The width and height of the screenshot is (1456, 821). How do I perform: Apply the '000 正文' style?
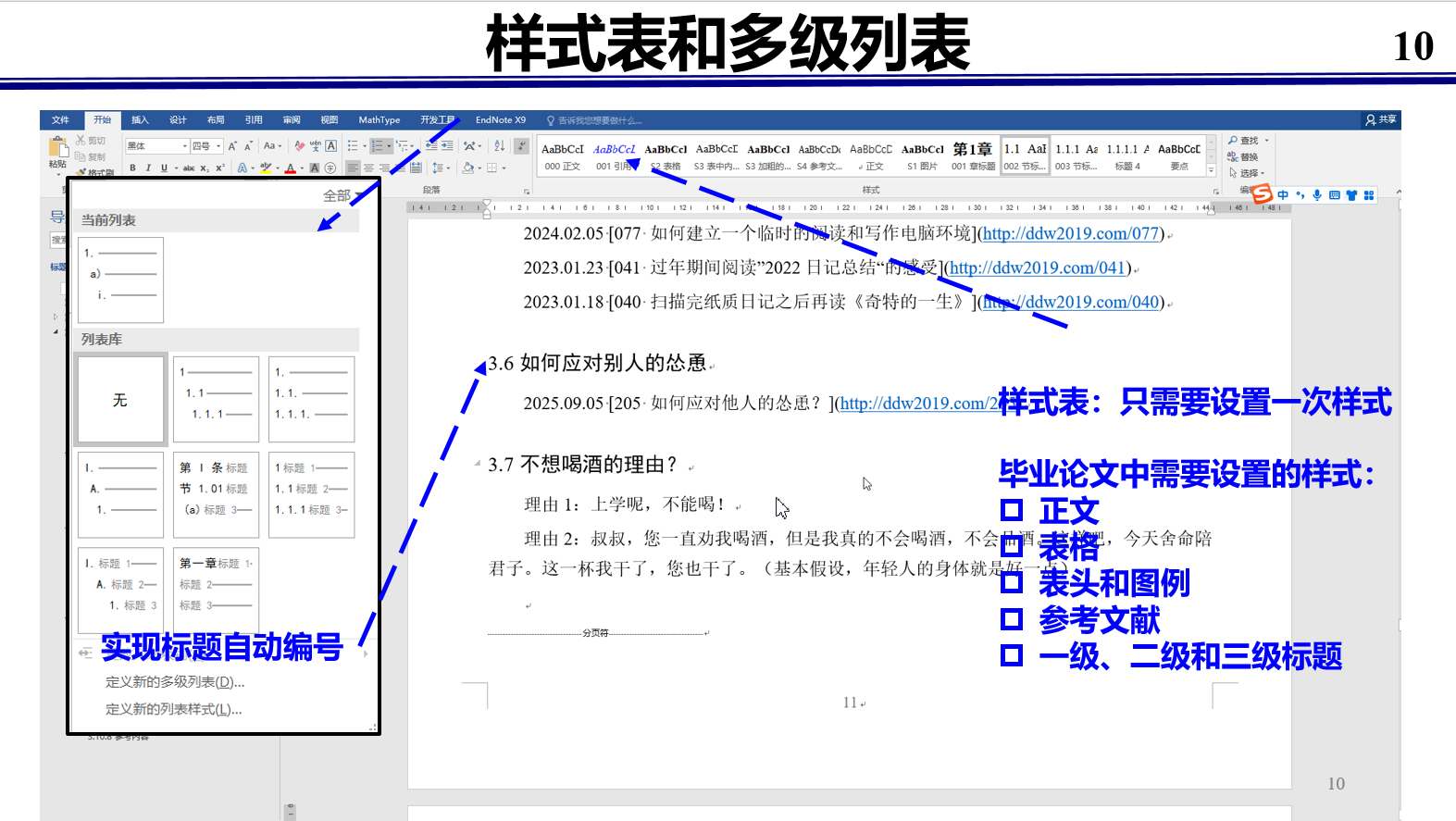tap(563, 156)
